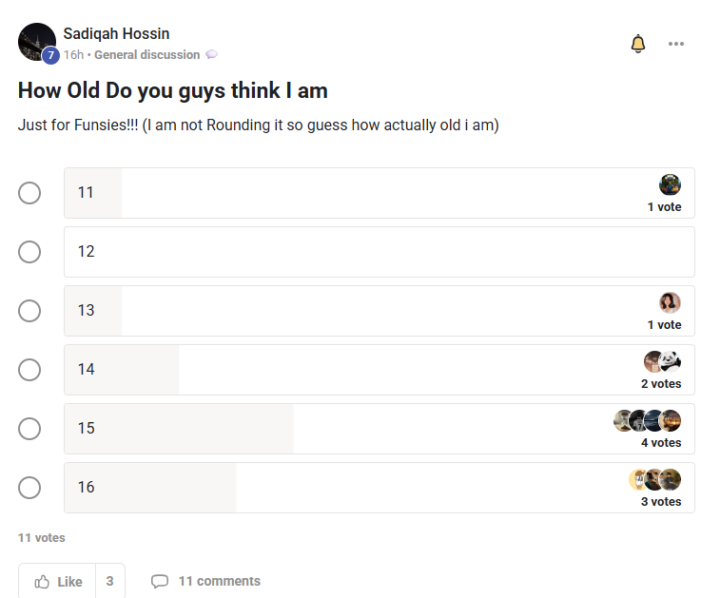Click the 15 poll option bar
The height and width of the screenshot is (598, 720).
click(x=379, y=429)
